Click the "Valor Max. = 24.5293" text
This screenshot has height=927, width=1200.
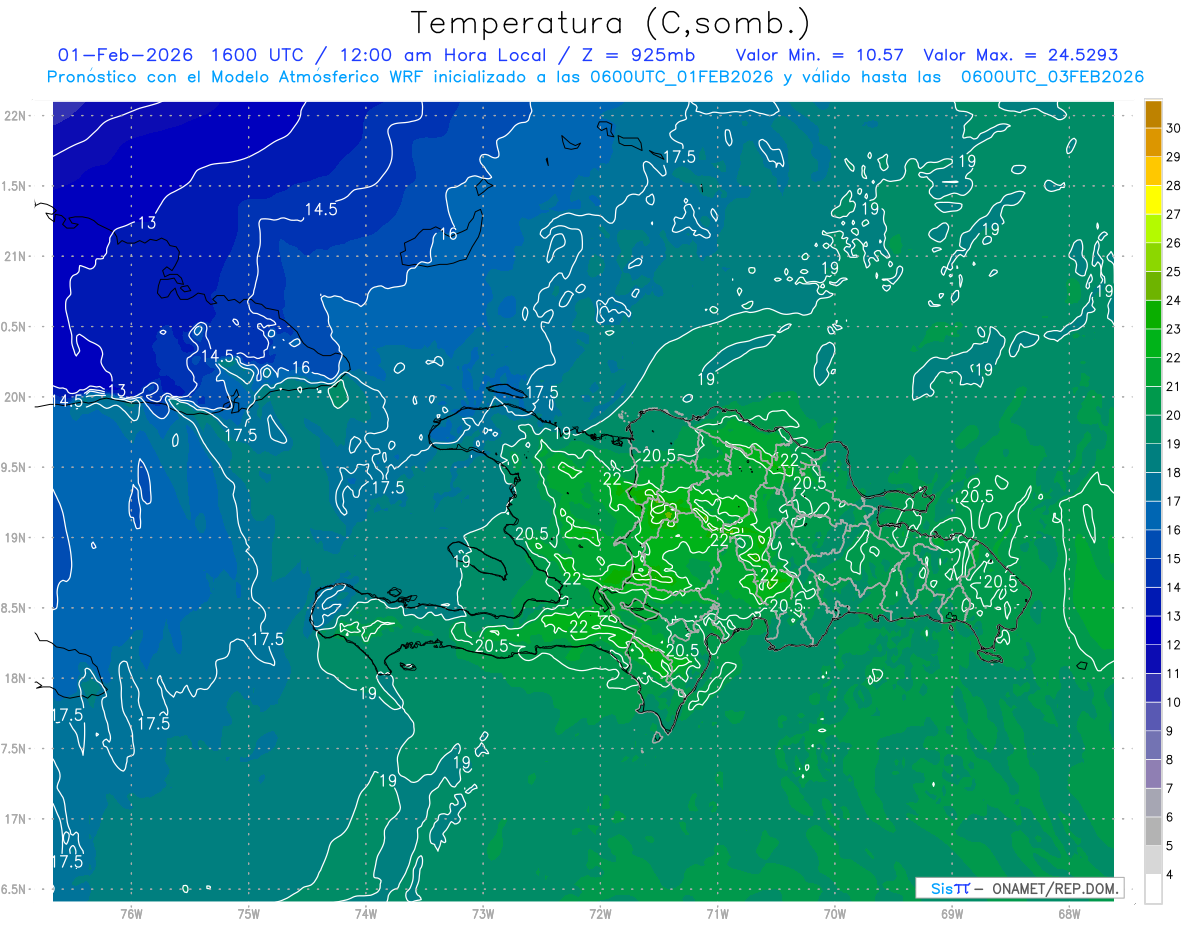pos(1020,55)
